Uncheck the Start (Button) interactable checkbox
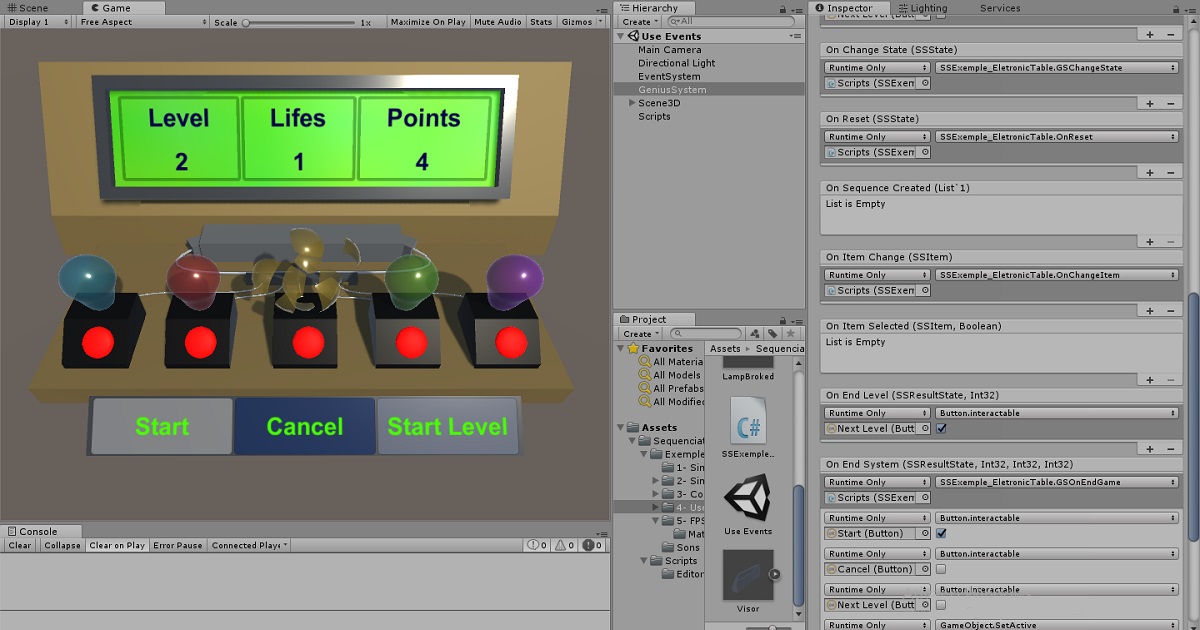1200x630 pixels. (x=941, y=534)
